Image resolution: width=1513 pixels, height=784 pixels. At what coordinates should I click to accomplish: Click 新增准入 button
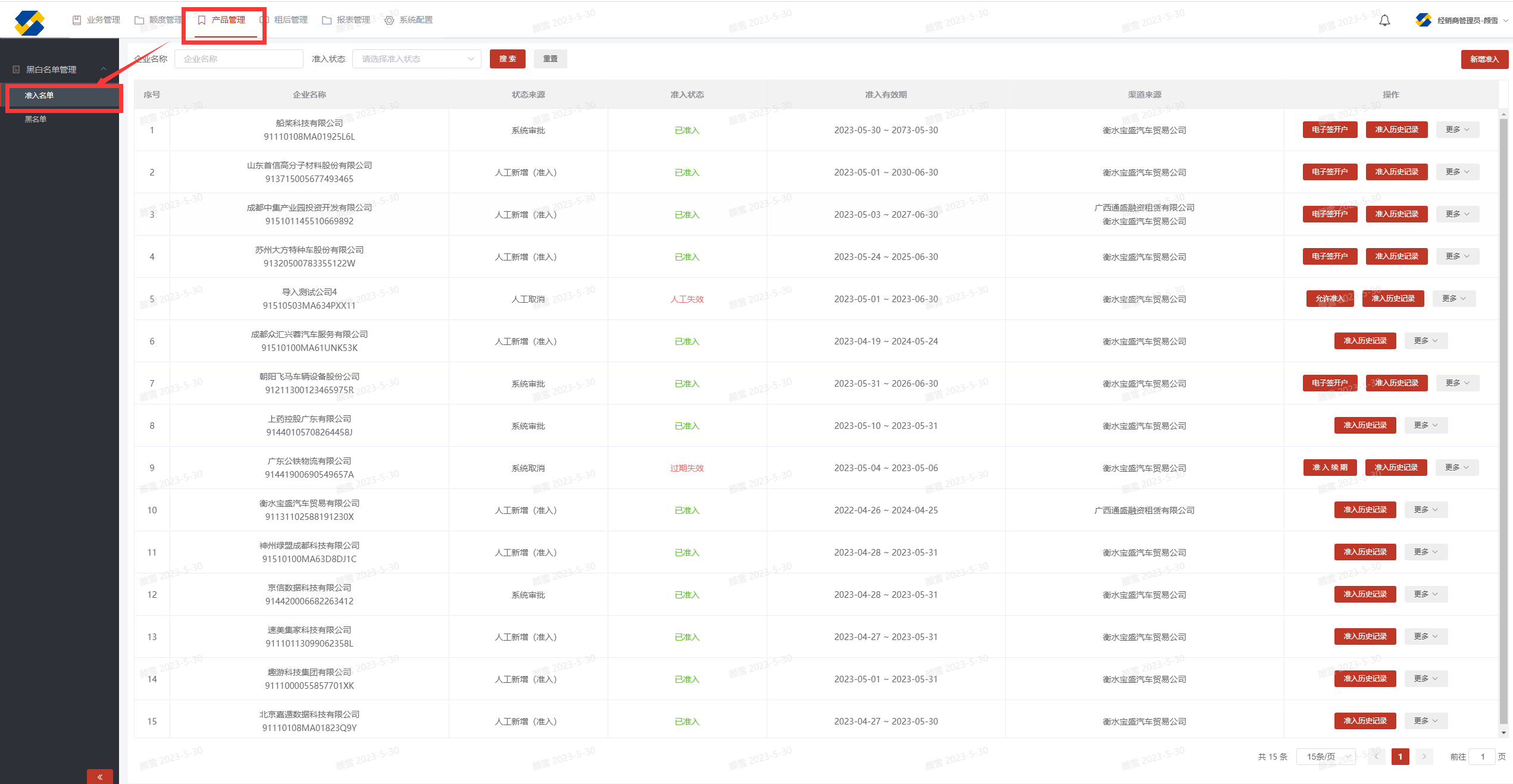point(1484,59)
